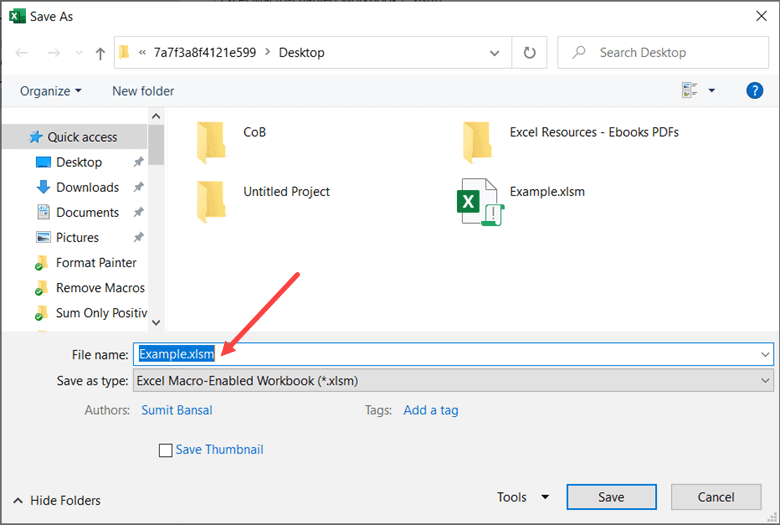The height and width of the screenshot is (525, 780).
Task: Open the Save as type dropdown
Action: pyautogui.click(x=453, y=381)
